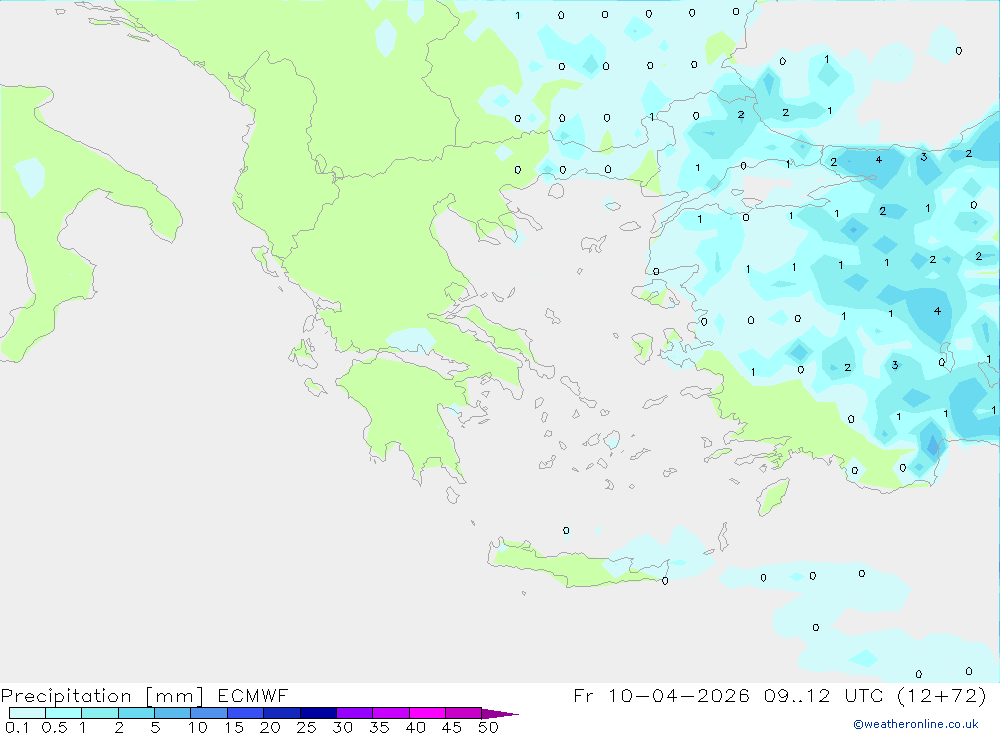The width and height of the screenshot is (1000, 733).
Task: Click the 35–40 mm legend swatch
Action: (x=391, y=713)
